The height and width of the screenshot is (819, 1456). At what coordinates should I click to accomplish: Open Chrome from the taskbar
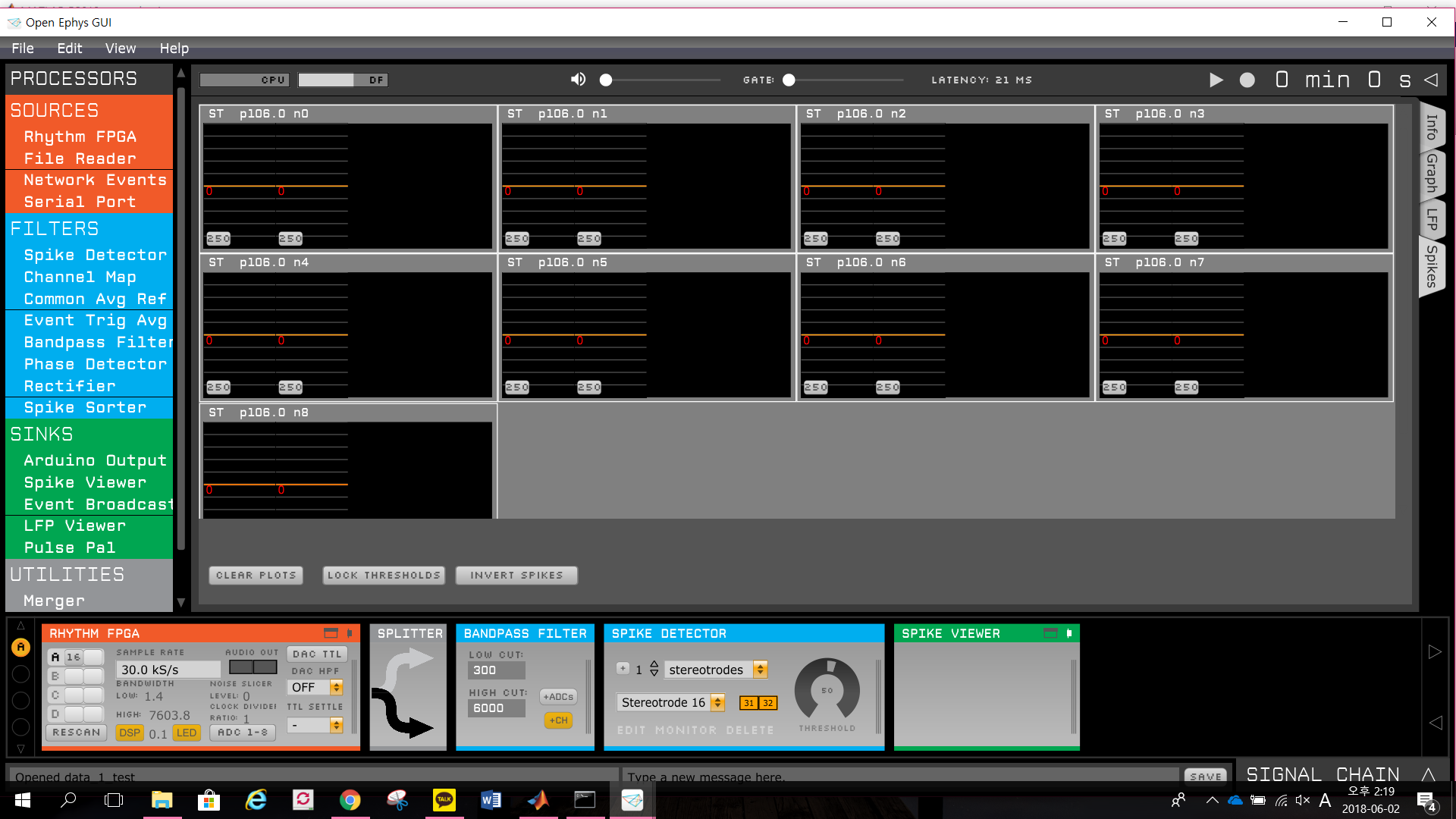point(350,800)
